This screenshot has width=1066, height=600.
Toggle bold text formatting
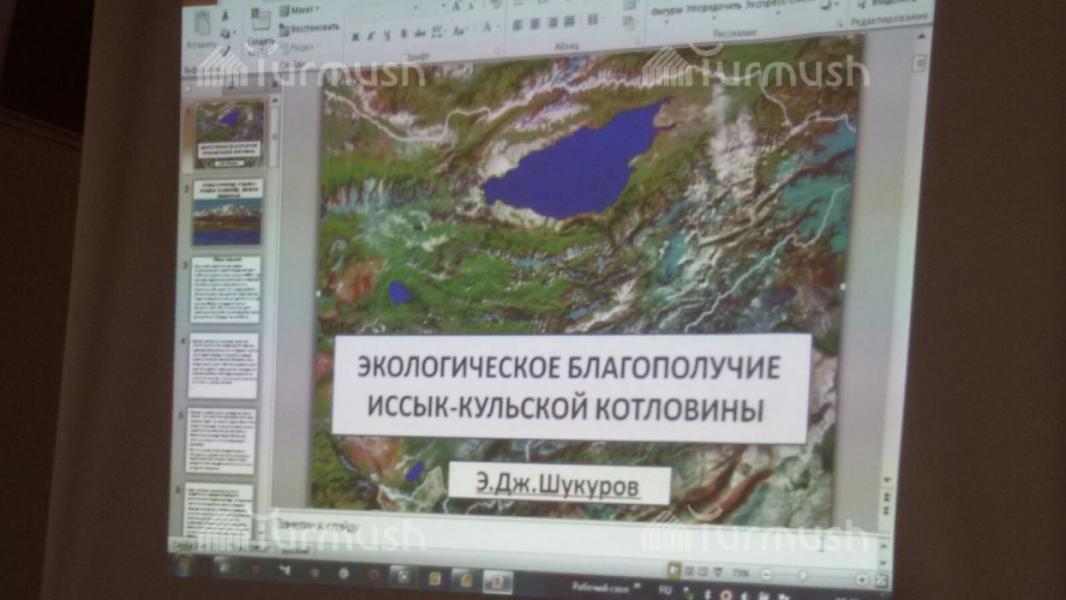355,37
